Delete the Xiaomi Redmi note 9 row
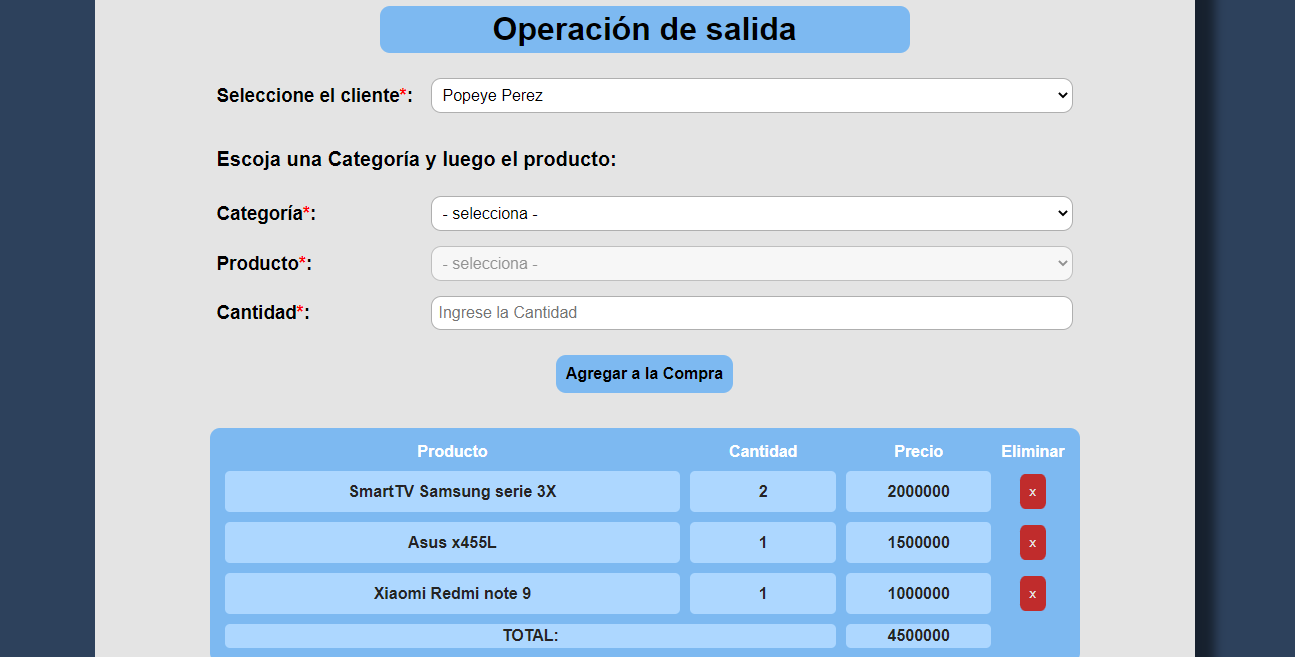 1032,593
